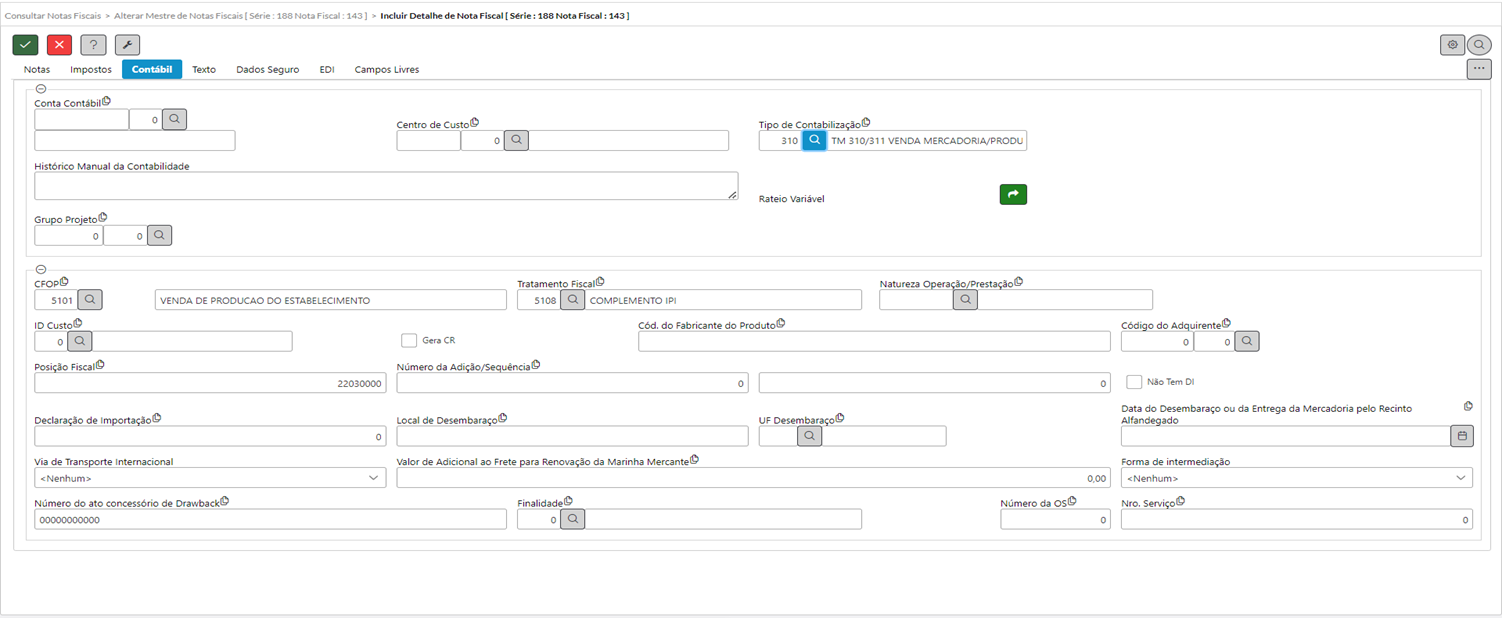Click the red cancel X button
Screen dimensions: 1502x618
(59, 45)
